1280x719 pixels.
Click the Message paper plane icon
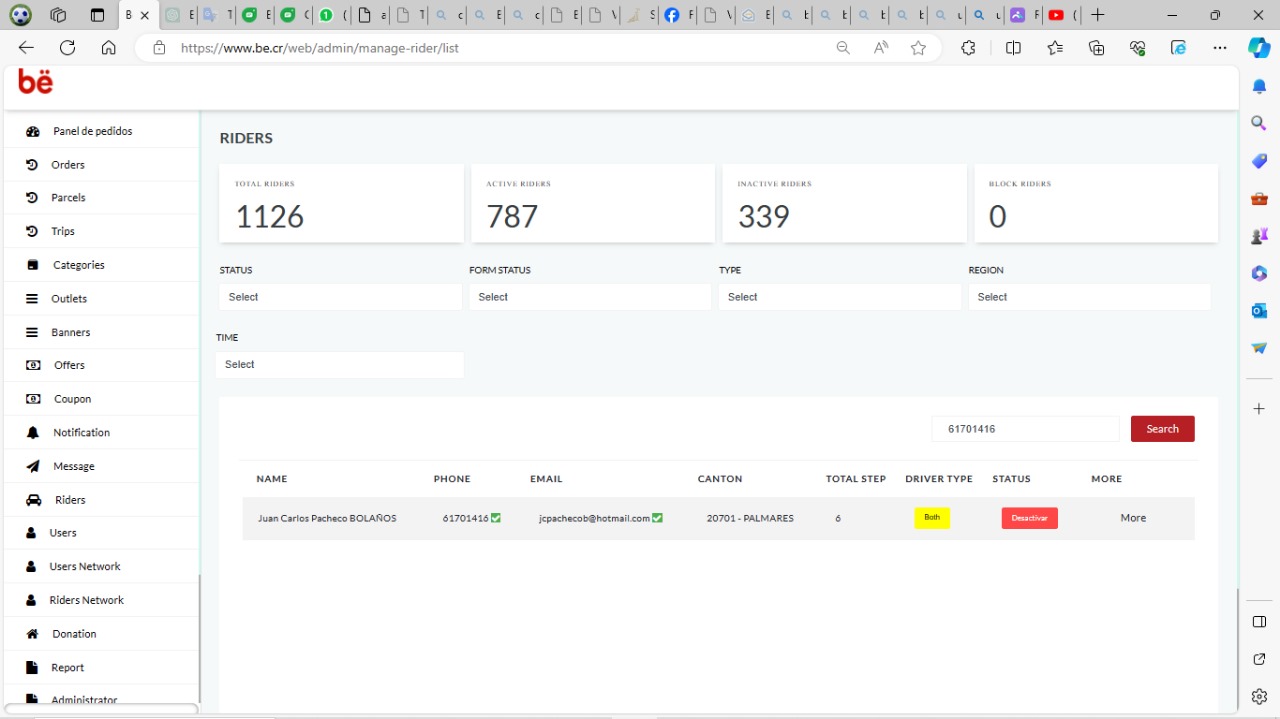(x=33, y=466)
